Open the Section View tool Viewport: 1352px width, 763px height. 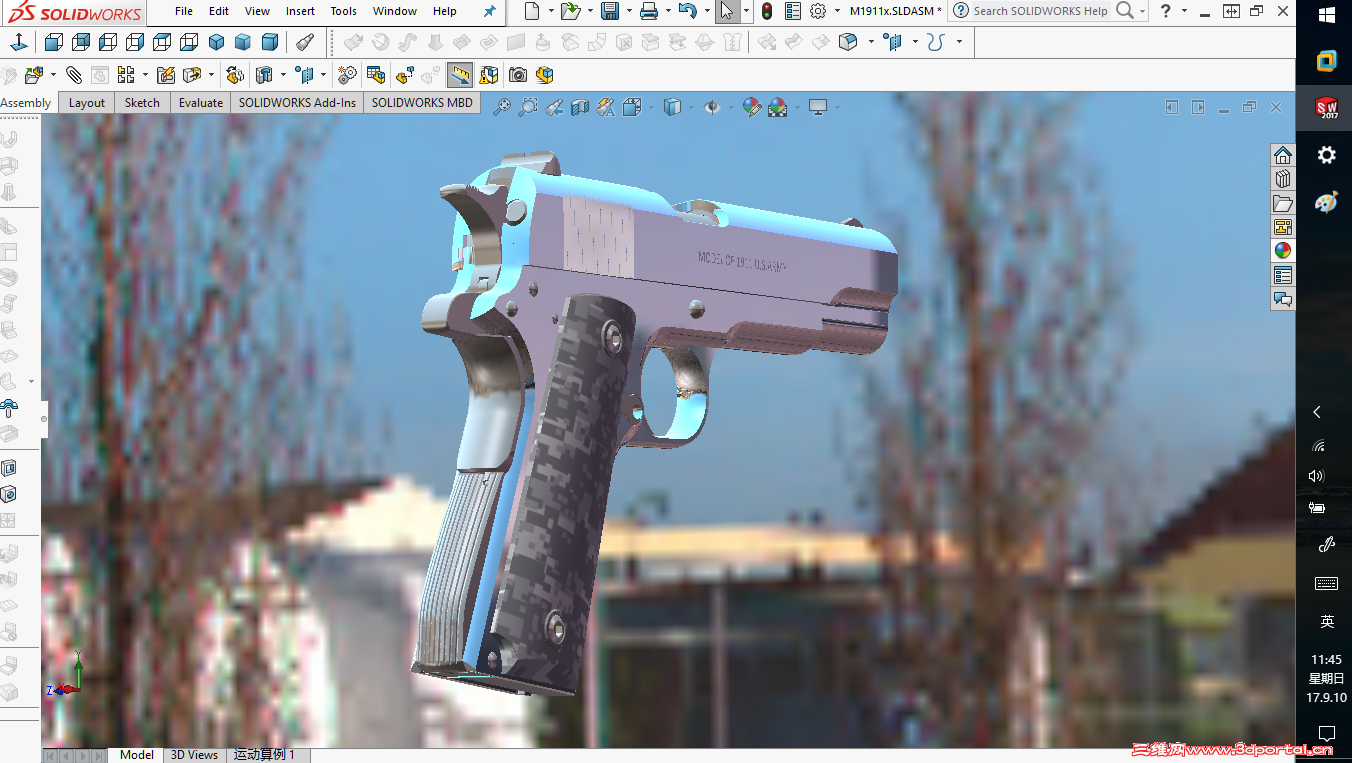pyautogui.click(x=580, y=107)
